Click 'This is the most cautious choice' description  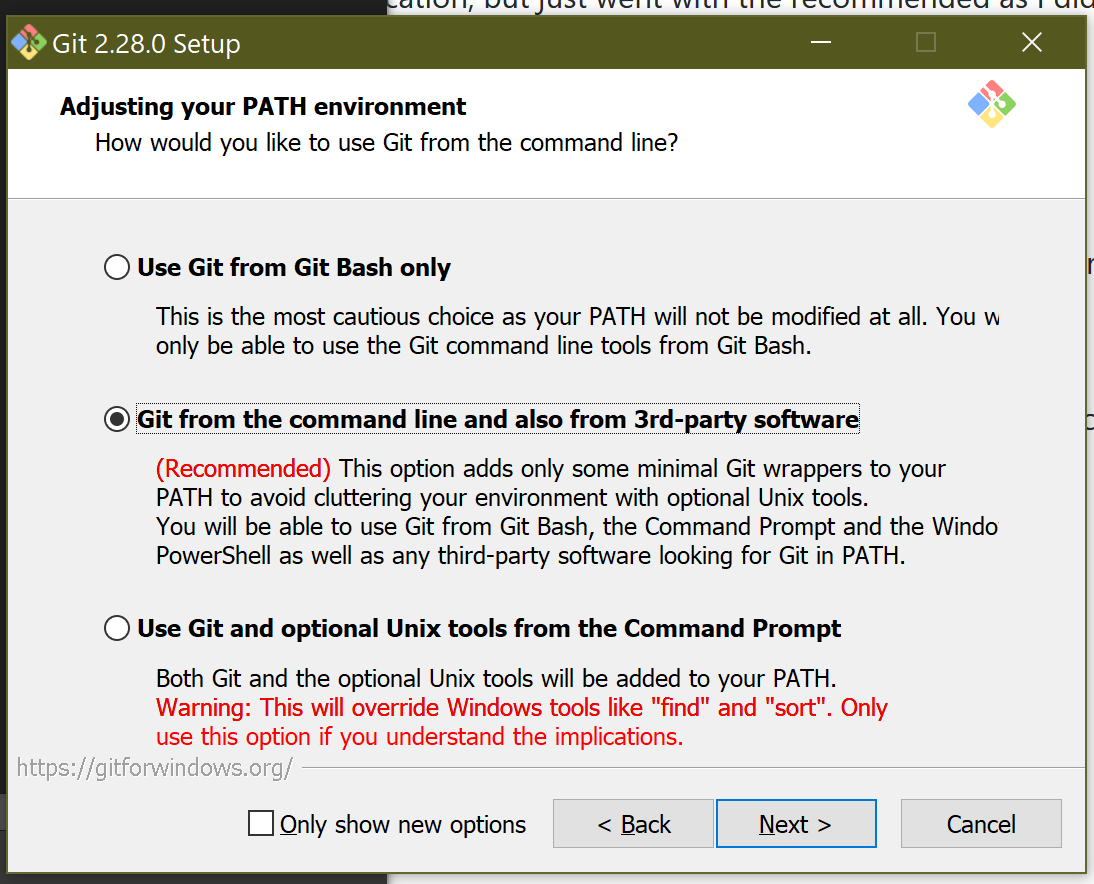pyautogui.click(x=577, y=331)
